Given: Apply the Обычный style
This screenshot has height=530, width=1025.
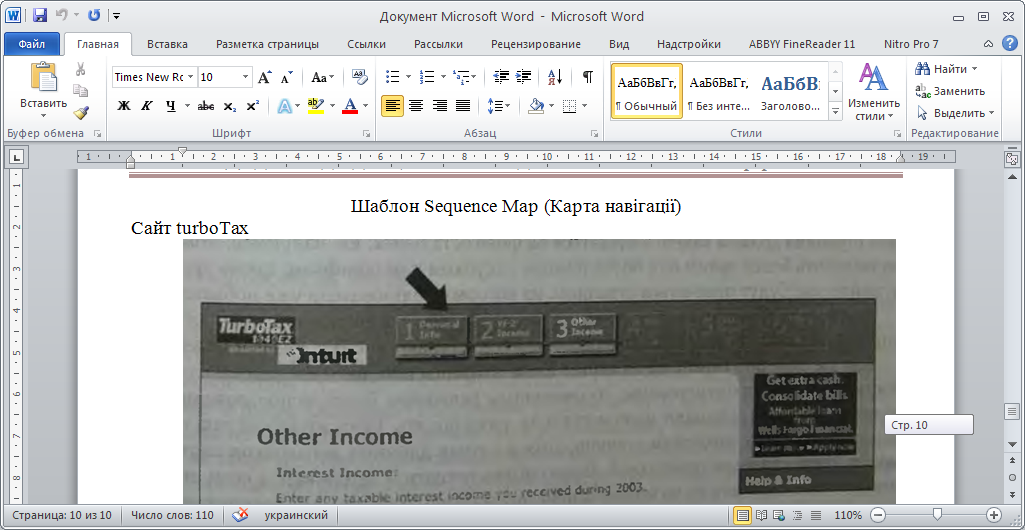Looking at the screenshot, I should coord(647,91).
